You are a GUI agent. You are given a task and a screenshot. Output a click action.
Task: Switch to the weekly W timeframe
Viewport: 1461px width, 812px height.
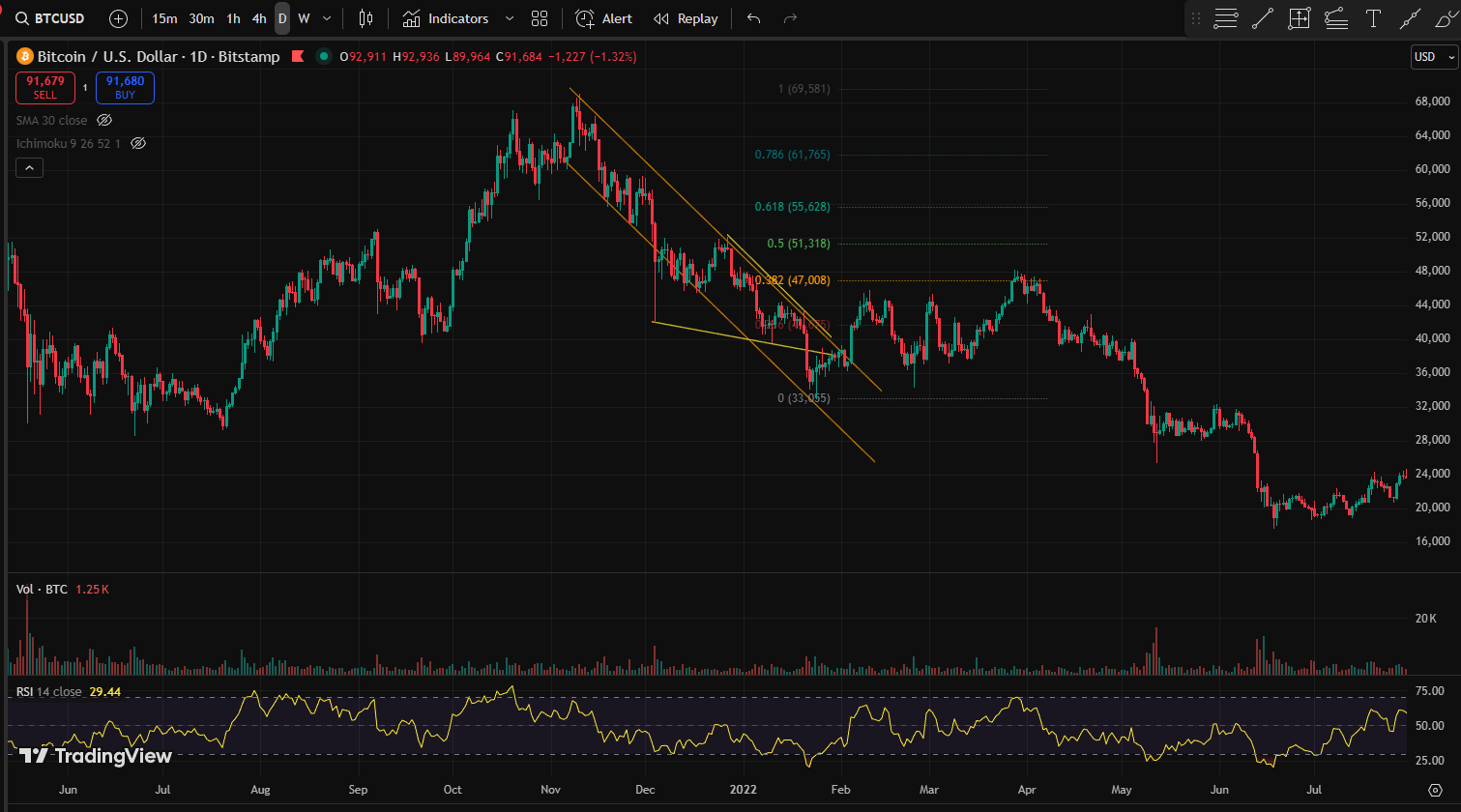tap(304, 18)
